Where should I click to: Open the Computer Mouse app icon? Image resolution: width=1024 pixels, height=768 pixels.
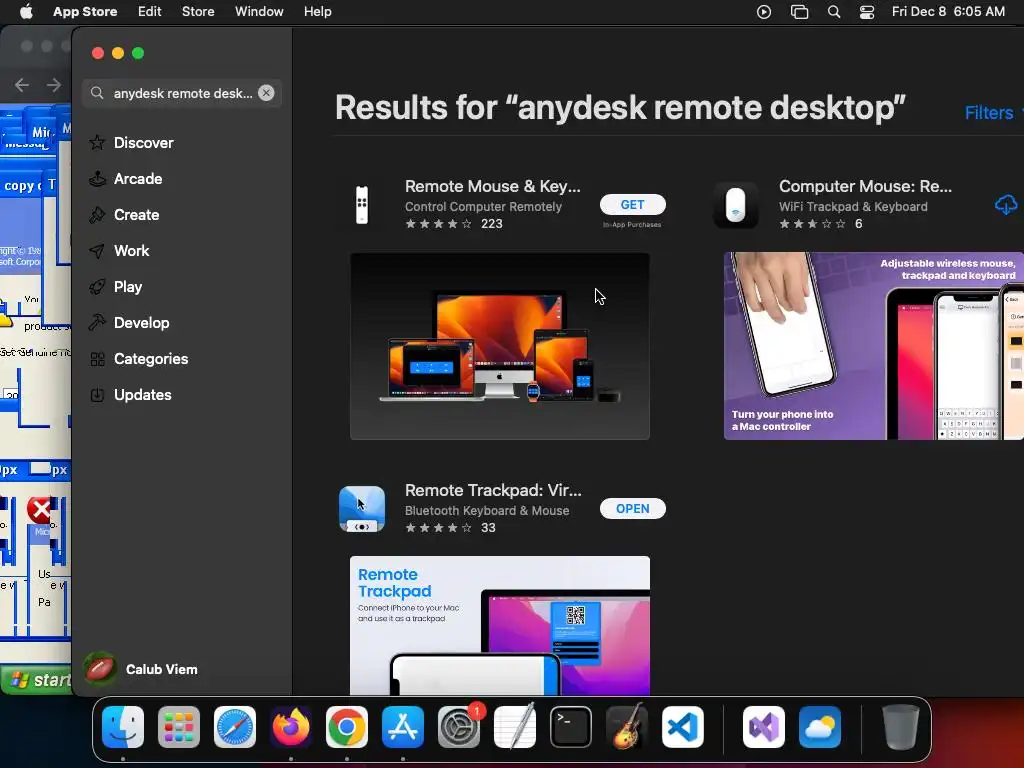click(736, 204)
